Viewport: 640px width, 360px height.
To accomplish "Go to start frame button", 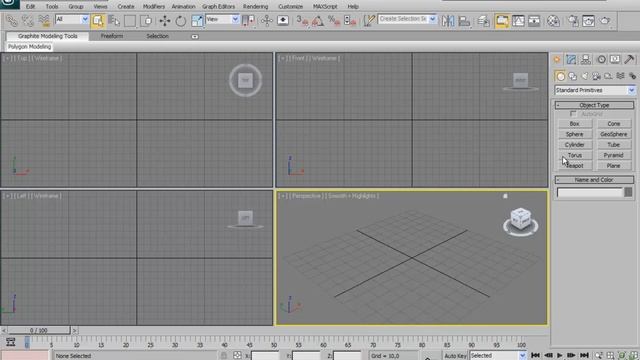I will [x=536, y=356].
